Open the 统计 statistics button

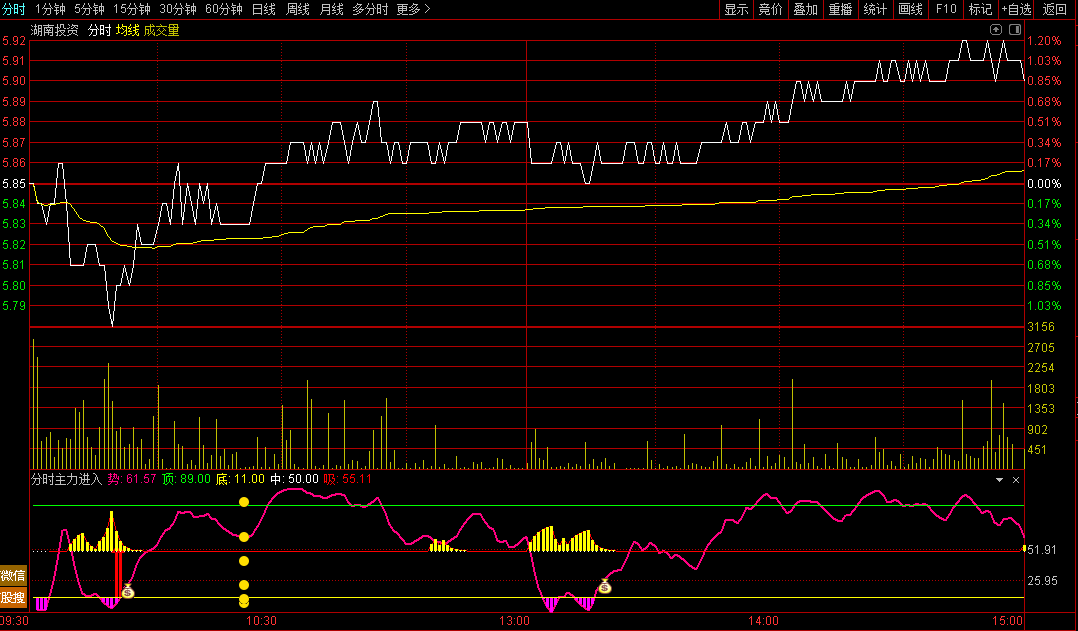tap(875, 9)
